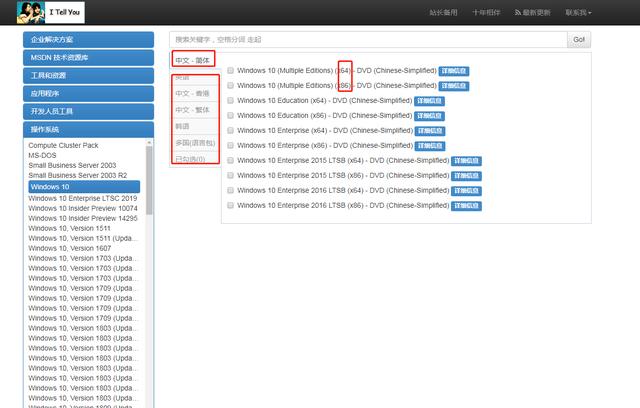Select MS-DOS in the OS list
Image resolution: width=640 pixels, height=408 pixels.
tap(42, 155)
